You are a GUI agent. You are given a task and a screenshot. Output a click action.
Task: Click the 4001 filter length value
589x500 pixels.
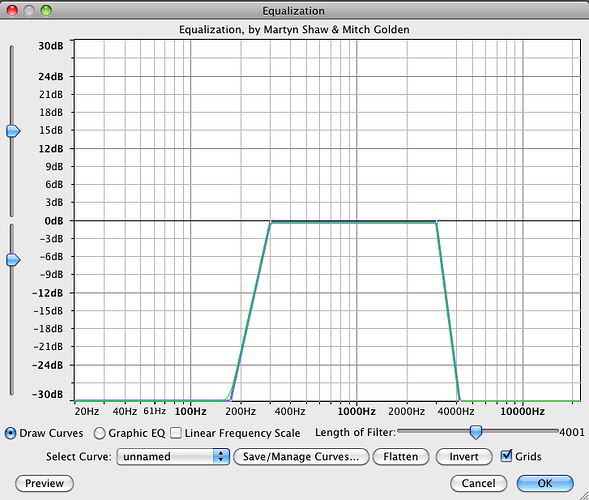tap(572, 432)
